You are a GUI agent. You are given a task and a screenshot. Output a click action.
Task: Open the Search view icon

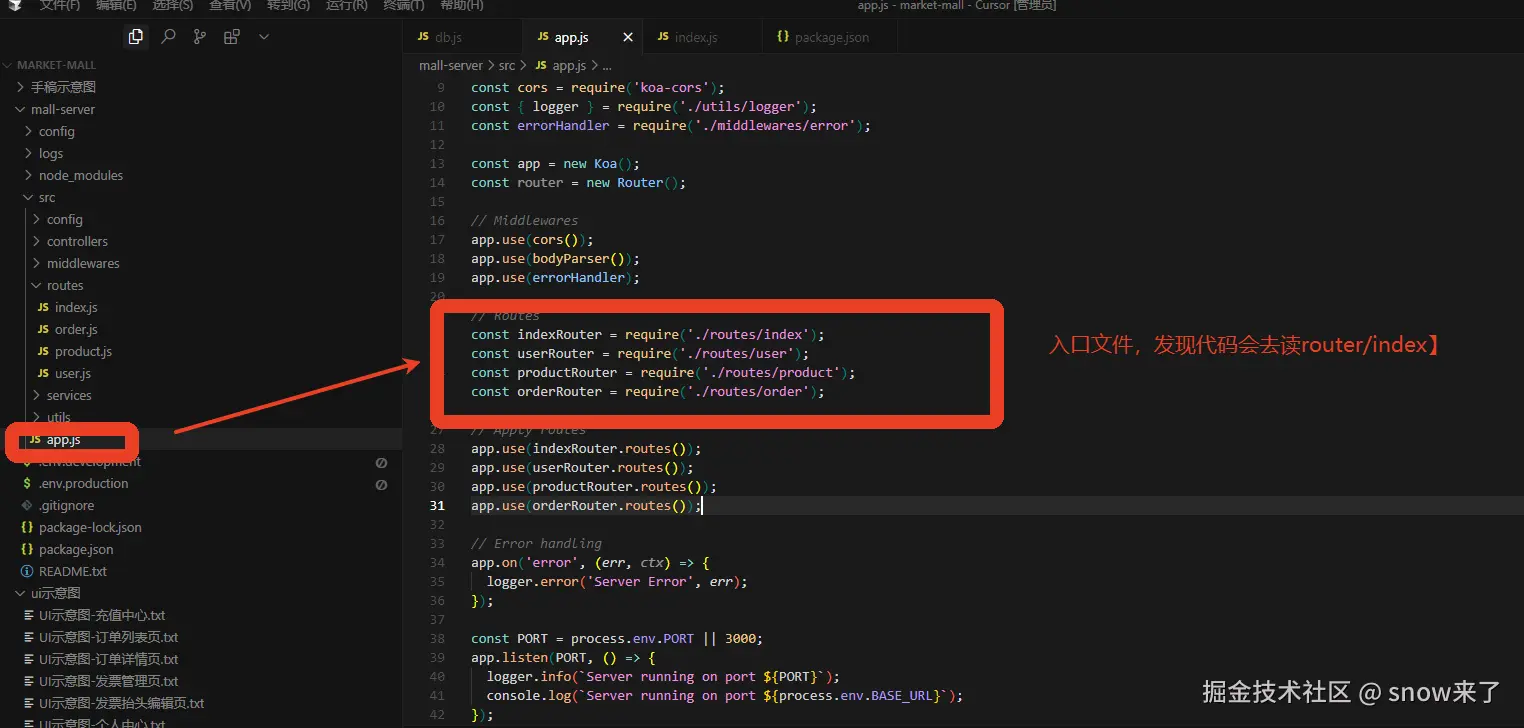coord(168,36)
